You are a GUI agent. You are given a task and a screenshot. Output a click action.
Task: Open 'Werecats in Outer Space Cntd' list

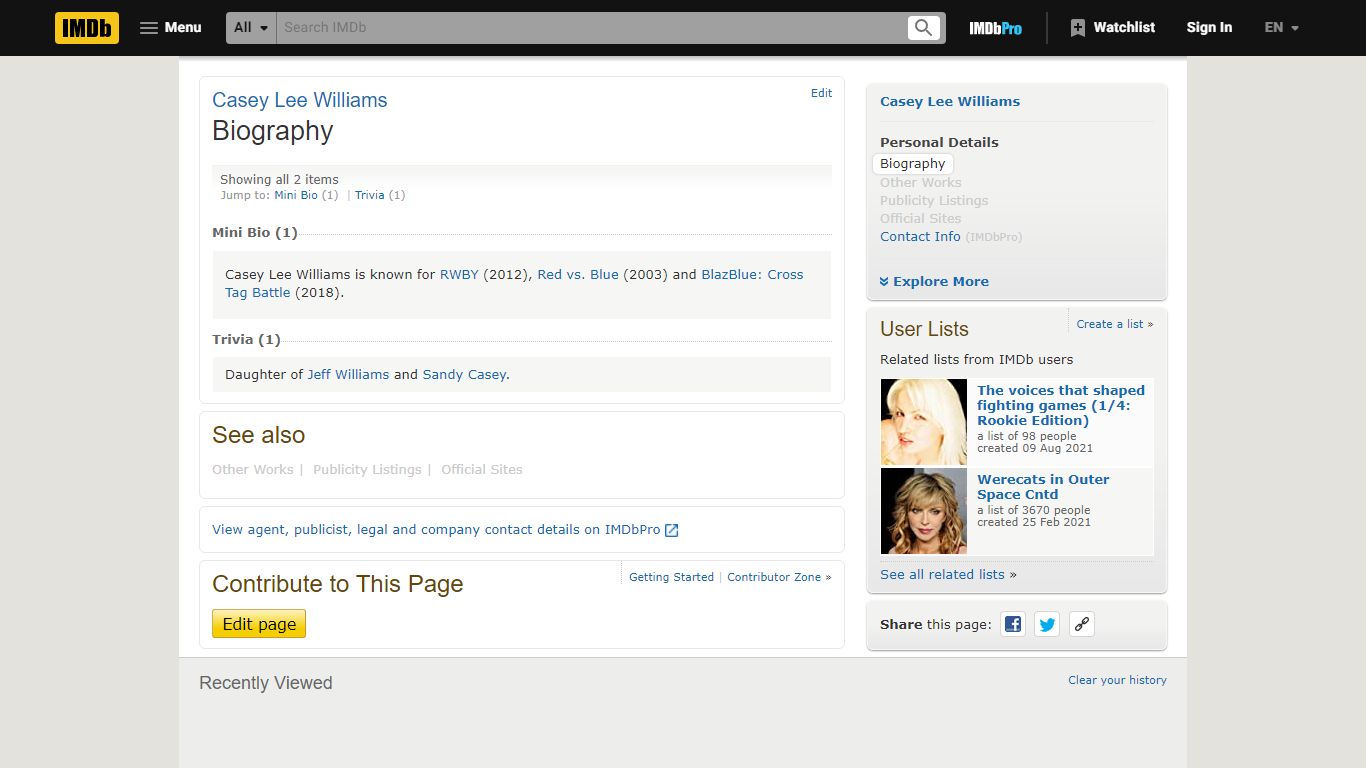[1043, 487]
